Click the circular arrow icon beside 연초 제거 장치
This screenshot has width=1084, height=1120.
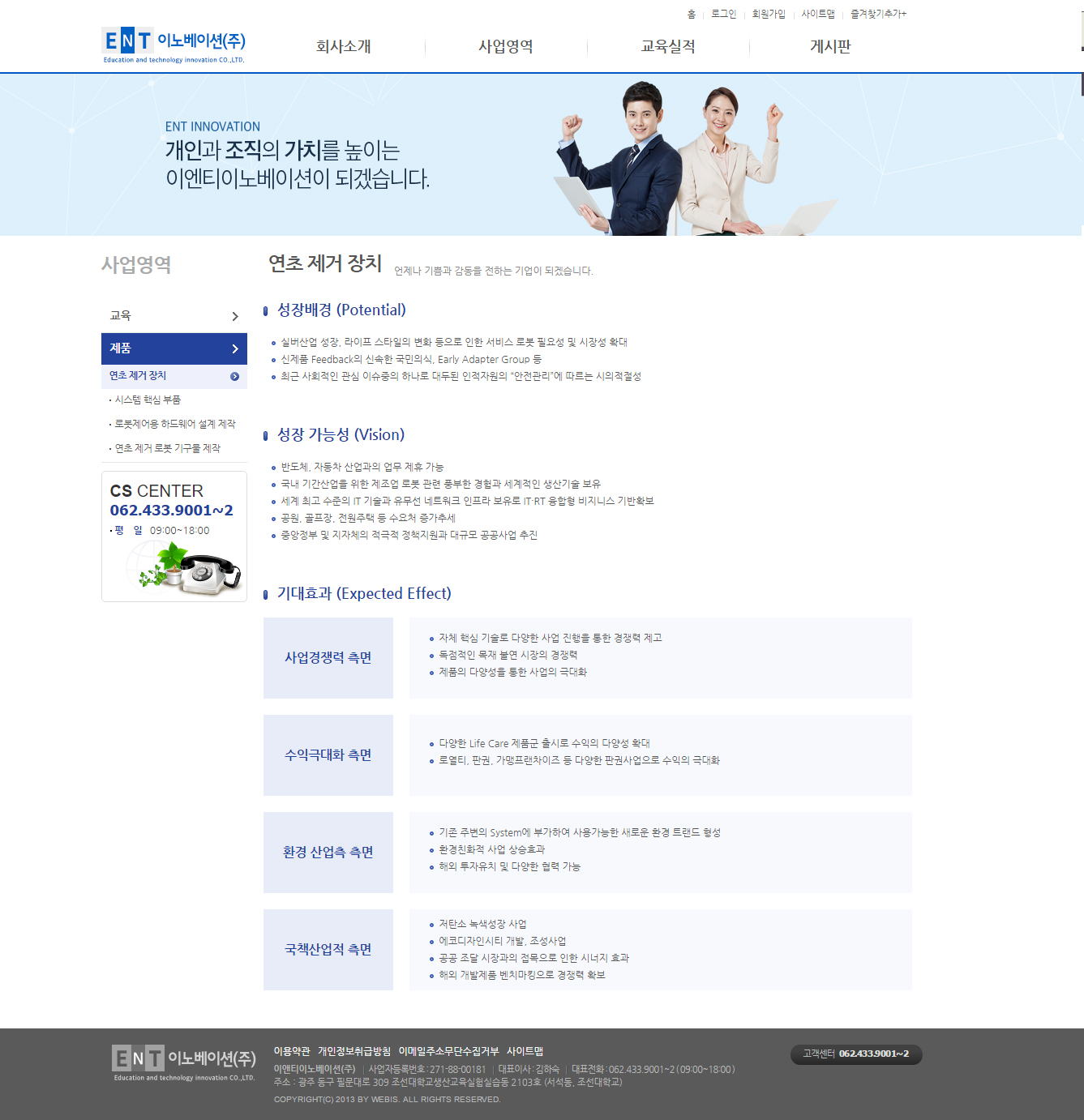(x=234, y=376)
